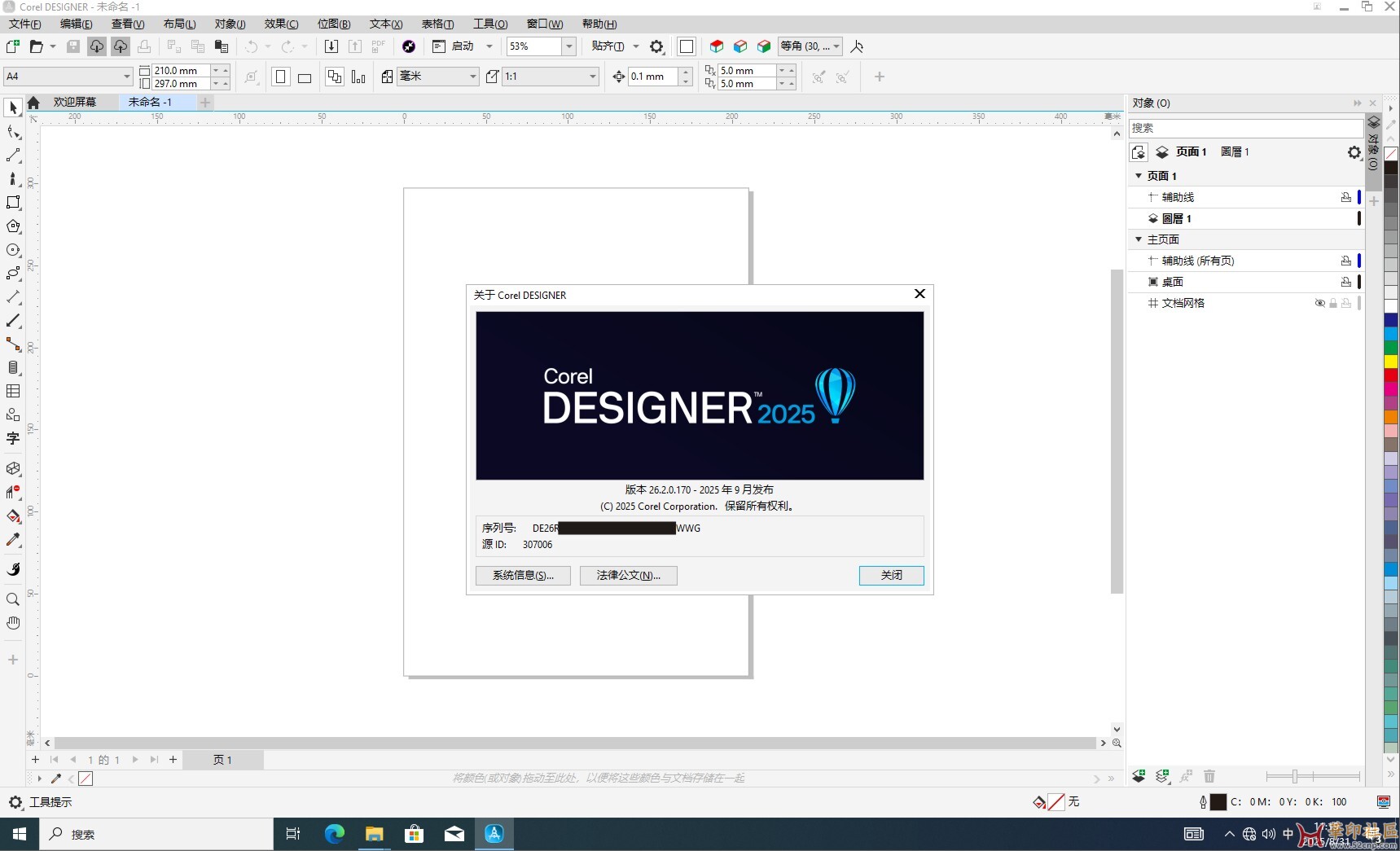Image resolution: width=1400 pixels, height=851 pixels.
Task: Click the Upload to cloud icon
Action: pyautogui.click(x=121, y=46)
